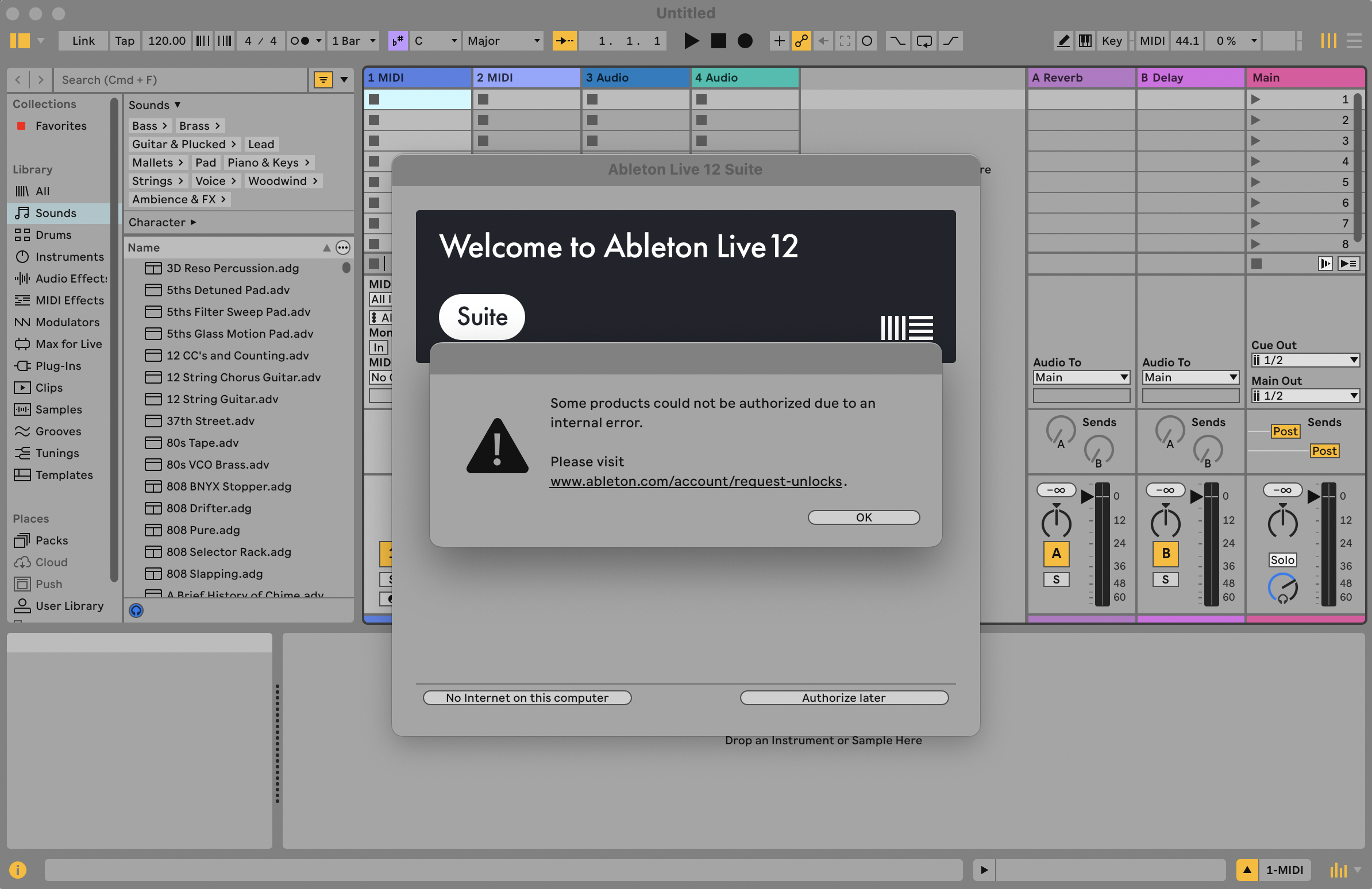1372x889 pixels.
Task: Toggle the Punch-In switch icon
Action: coord(897,41)
